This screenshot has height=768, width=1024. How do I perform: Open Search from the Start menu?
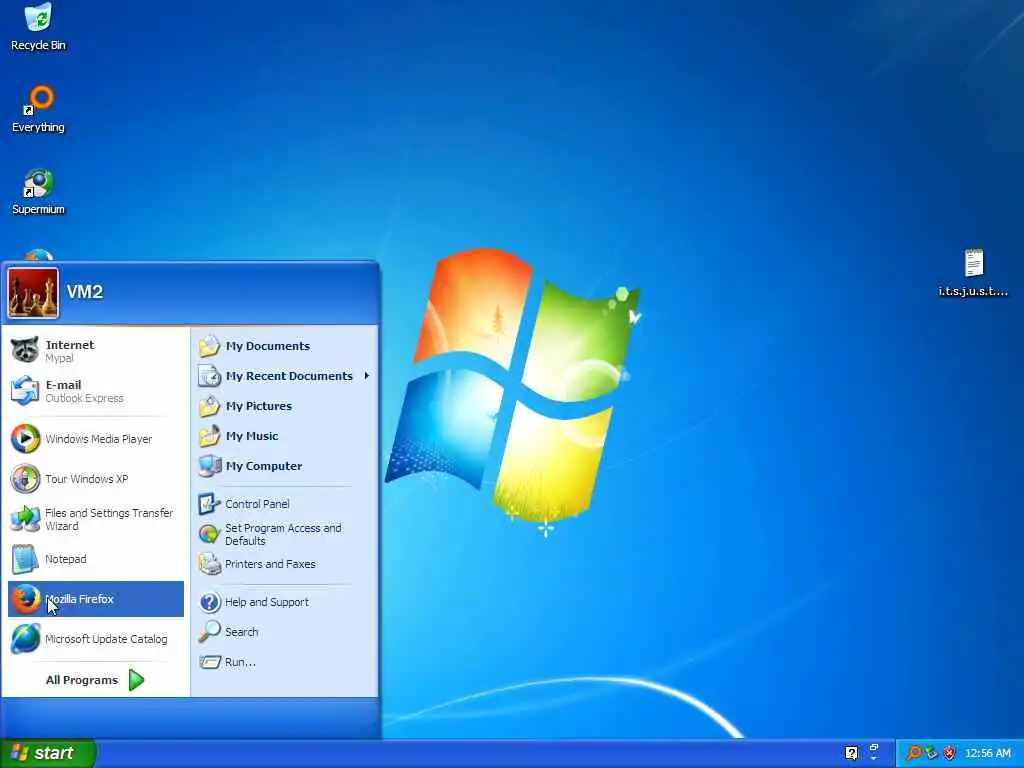coord(284,632)
